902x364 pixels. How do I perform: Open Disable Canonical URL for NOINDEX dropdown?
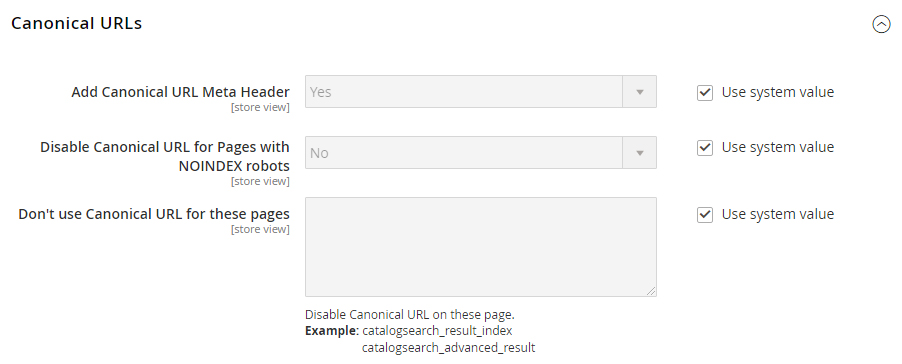coord(480,153)
